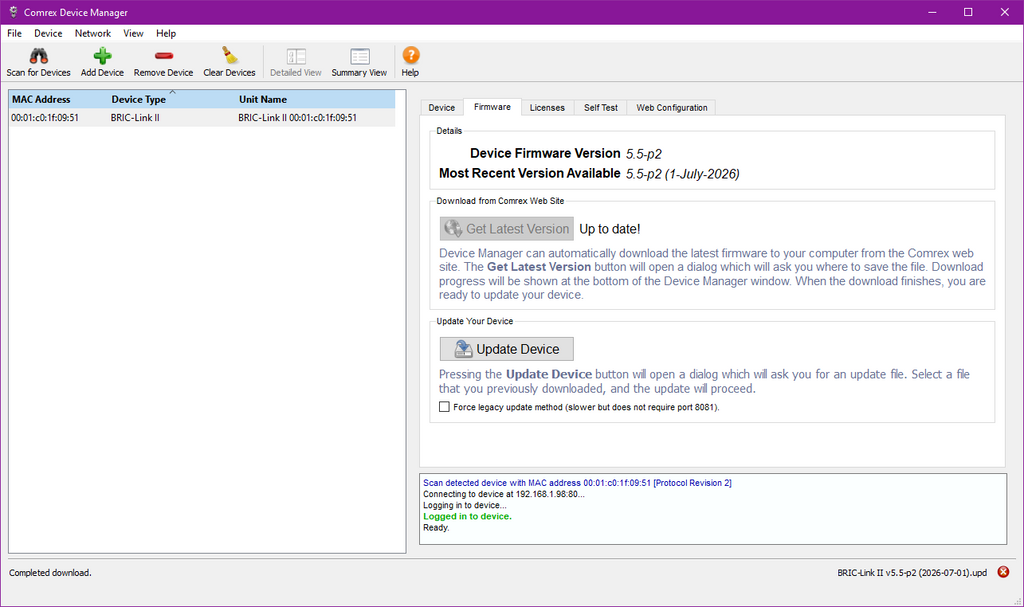The image size is (1024, 607).
Task: Go to the Licenses tab
Action: 547,108
